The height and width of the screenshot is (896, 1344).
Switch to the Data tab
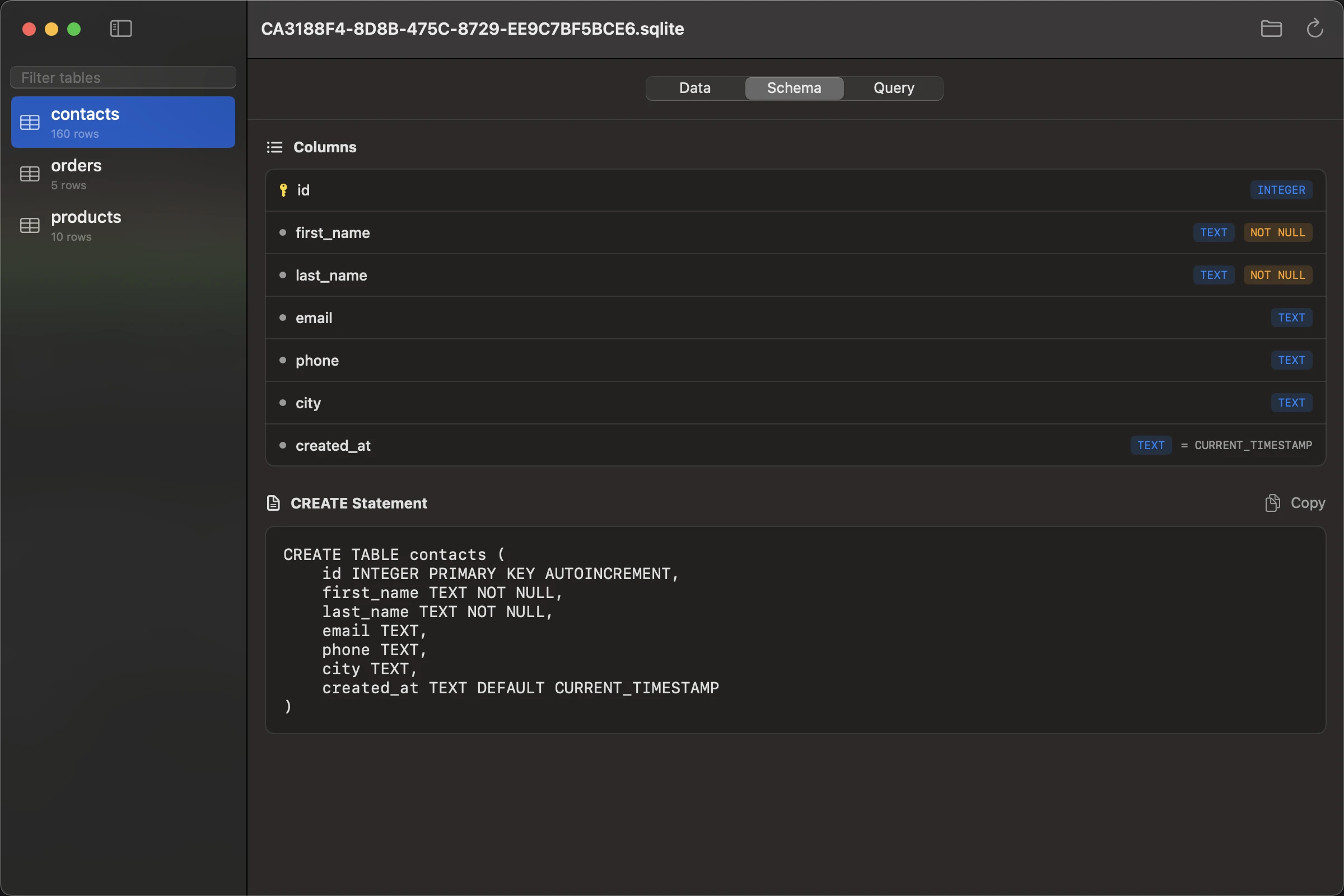(694, 88)
